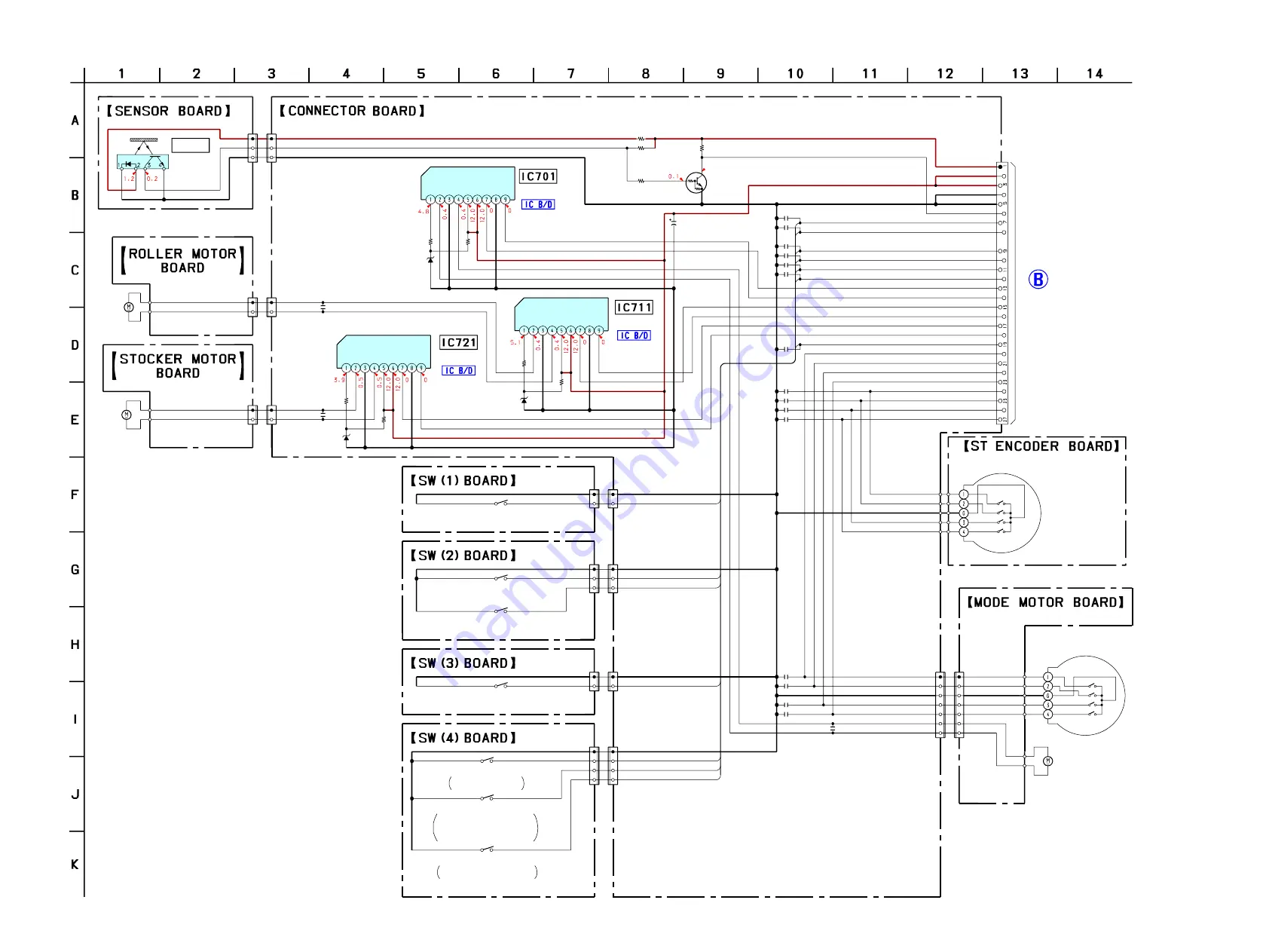Click the ST ENCODER BOARD label
The height and width of the screenshot is (952, 1266).
coord(1042,446)
